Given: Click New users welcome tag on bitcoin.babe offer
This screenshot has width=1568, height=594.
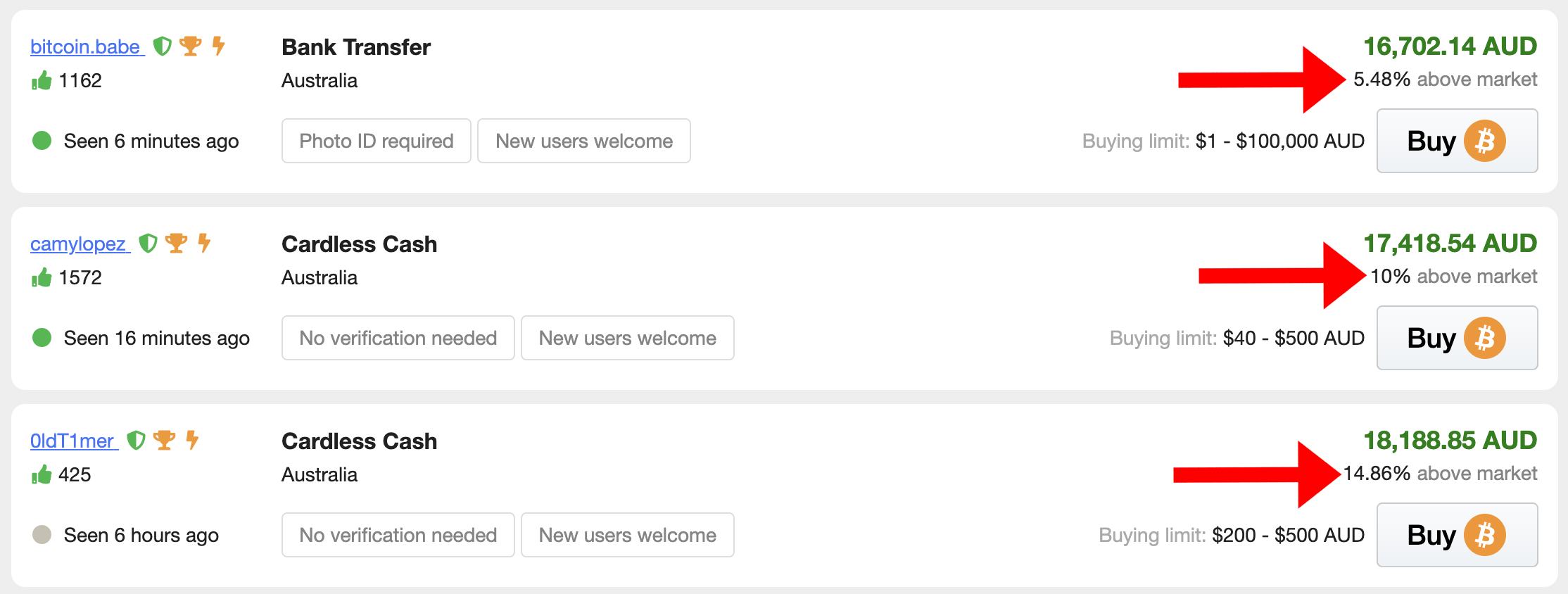Looking at the screenshot, I should pyautogui.click(x=584, y=141).
